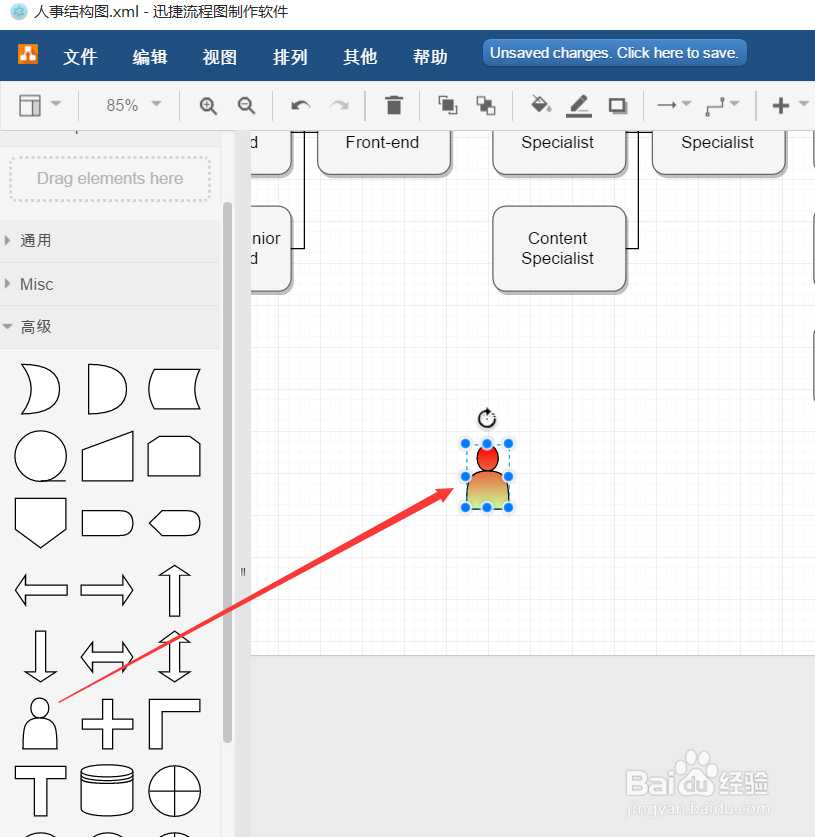Select the rounded-right delay rectangle shape

(x=107, y=523)
